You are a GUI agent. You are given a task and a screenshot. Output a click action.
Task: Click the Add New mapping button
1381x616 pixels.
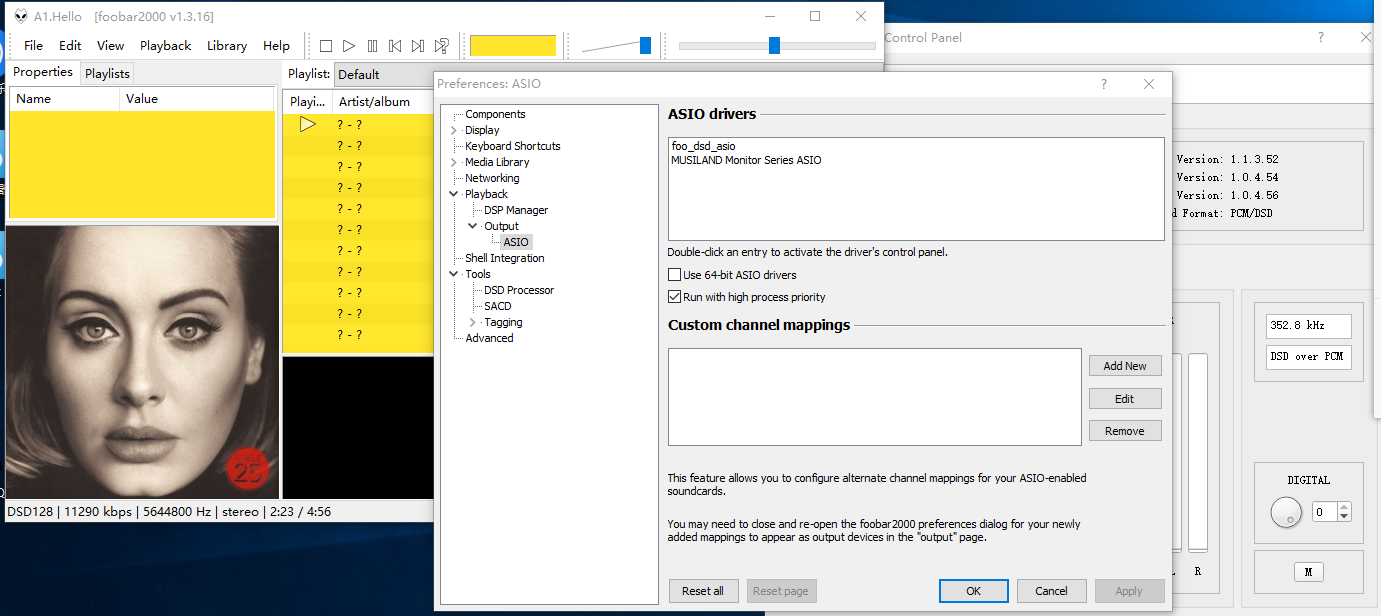[1125, 366]
